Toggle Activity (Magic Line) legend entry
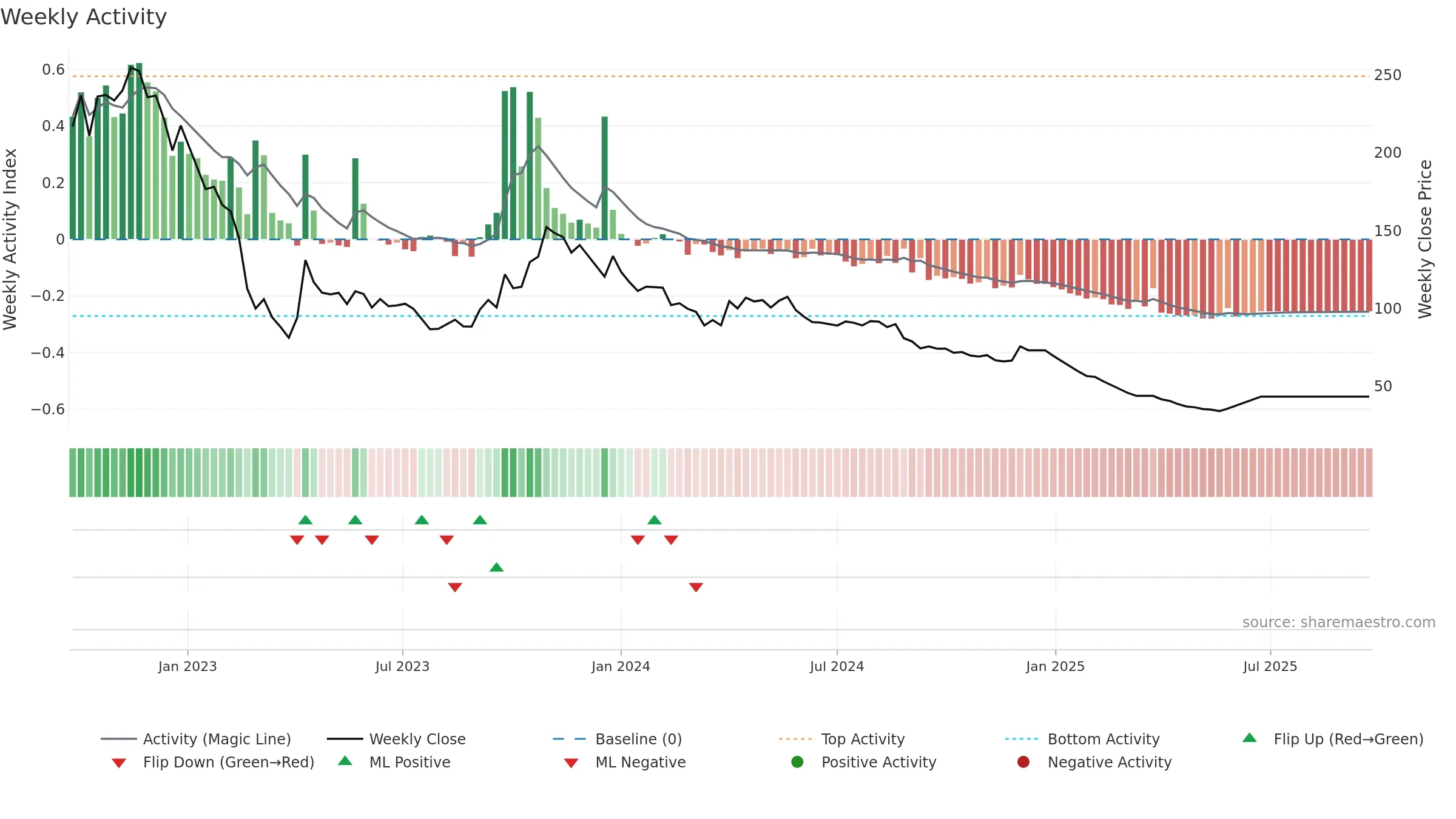Viewport: 1456px width, 819px height. (196, 739)
